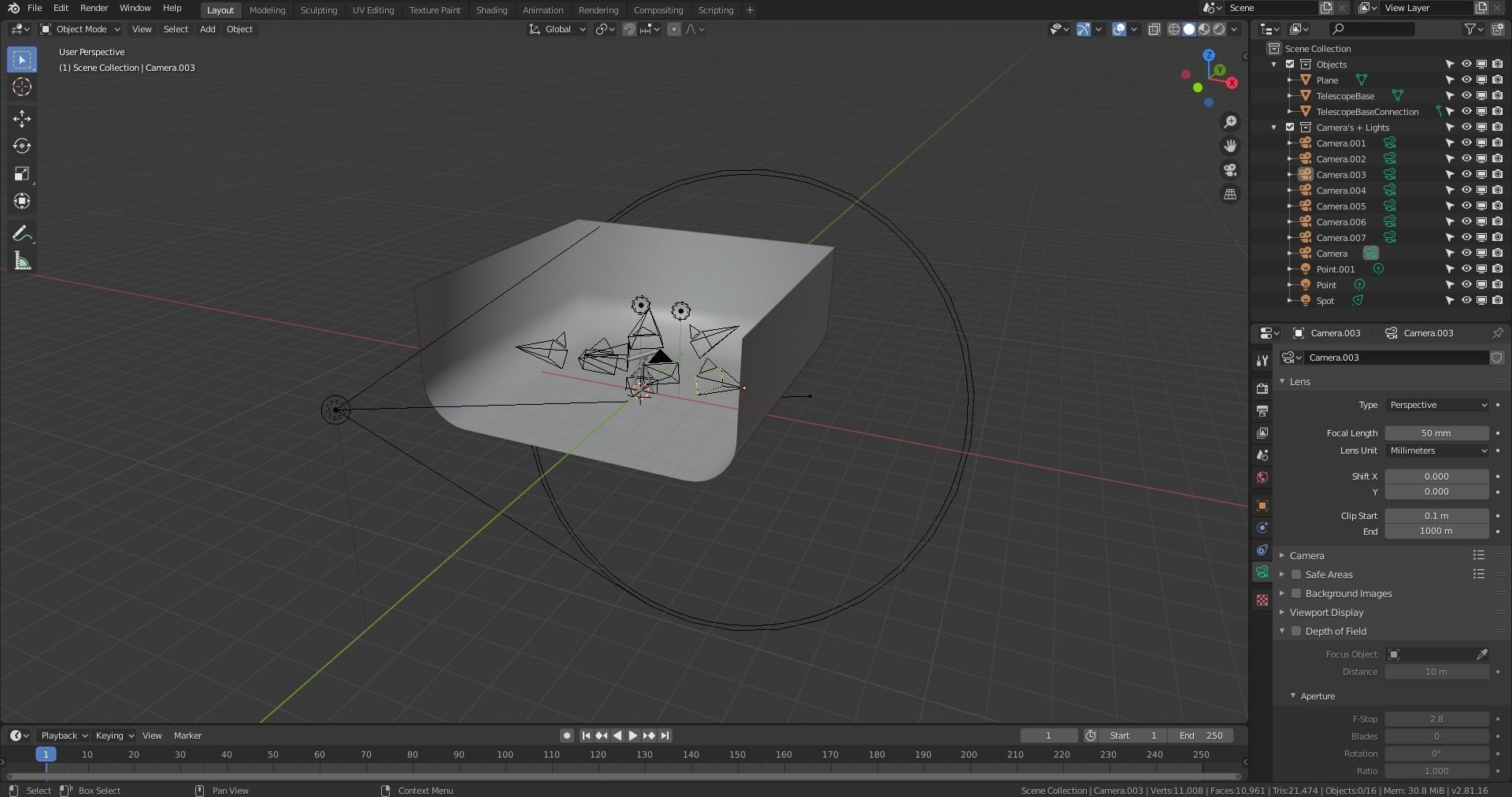Switch to the UV Editing workspace tab
The height and width of the screenshot is (797, 1512).
coord(373,10)
